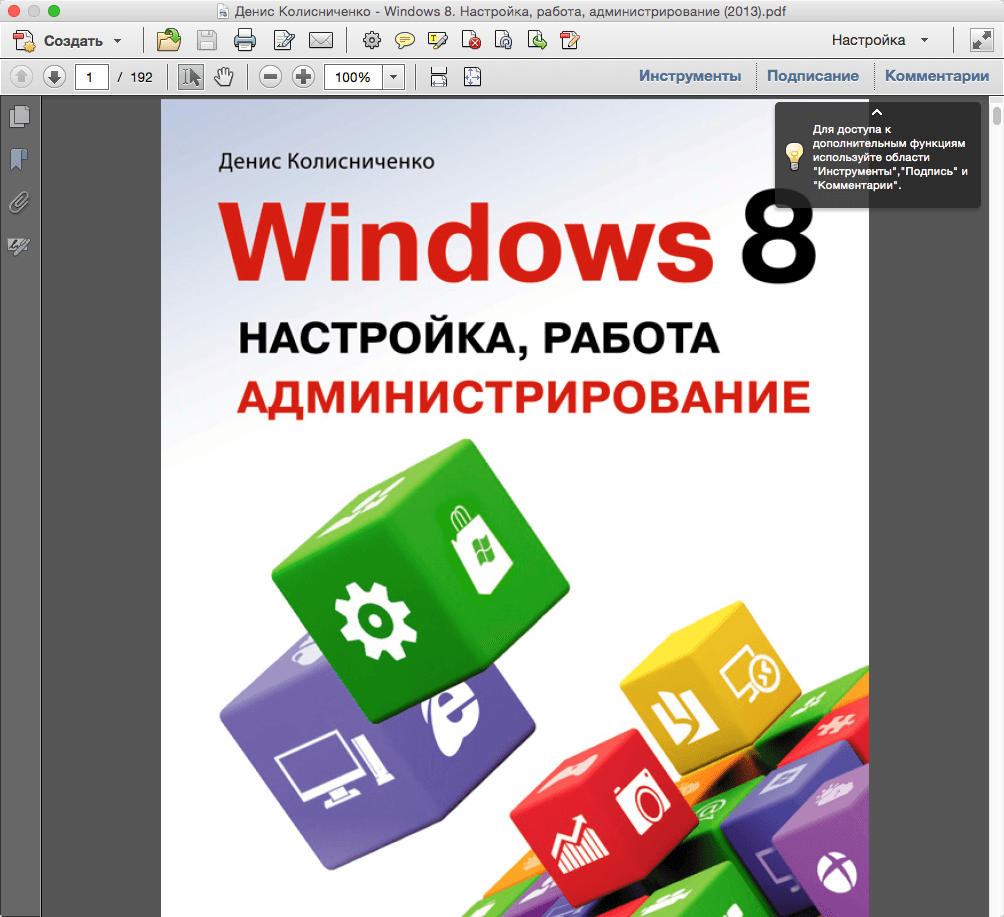Viewport: 1004px width, 917px height.
Task: Show page thumbnails in sidebar
Action: [x=20, y=117]
